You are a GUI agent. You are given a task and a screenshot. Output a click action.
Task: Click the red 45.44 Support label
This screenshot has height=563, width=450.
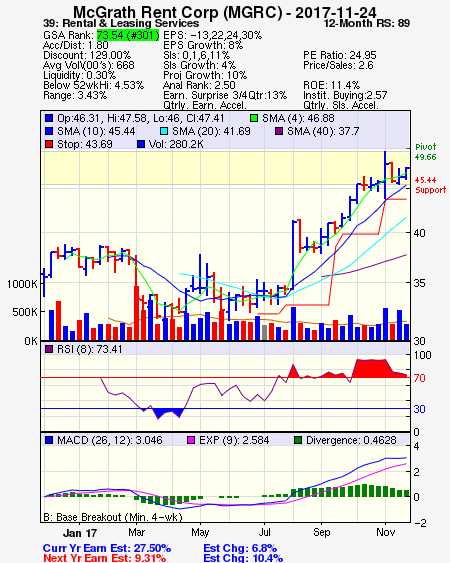pos(431,185)
